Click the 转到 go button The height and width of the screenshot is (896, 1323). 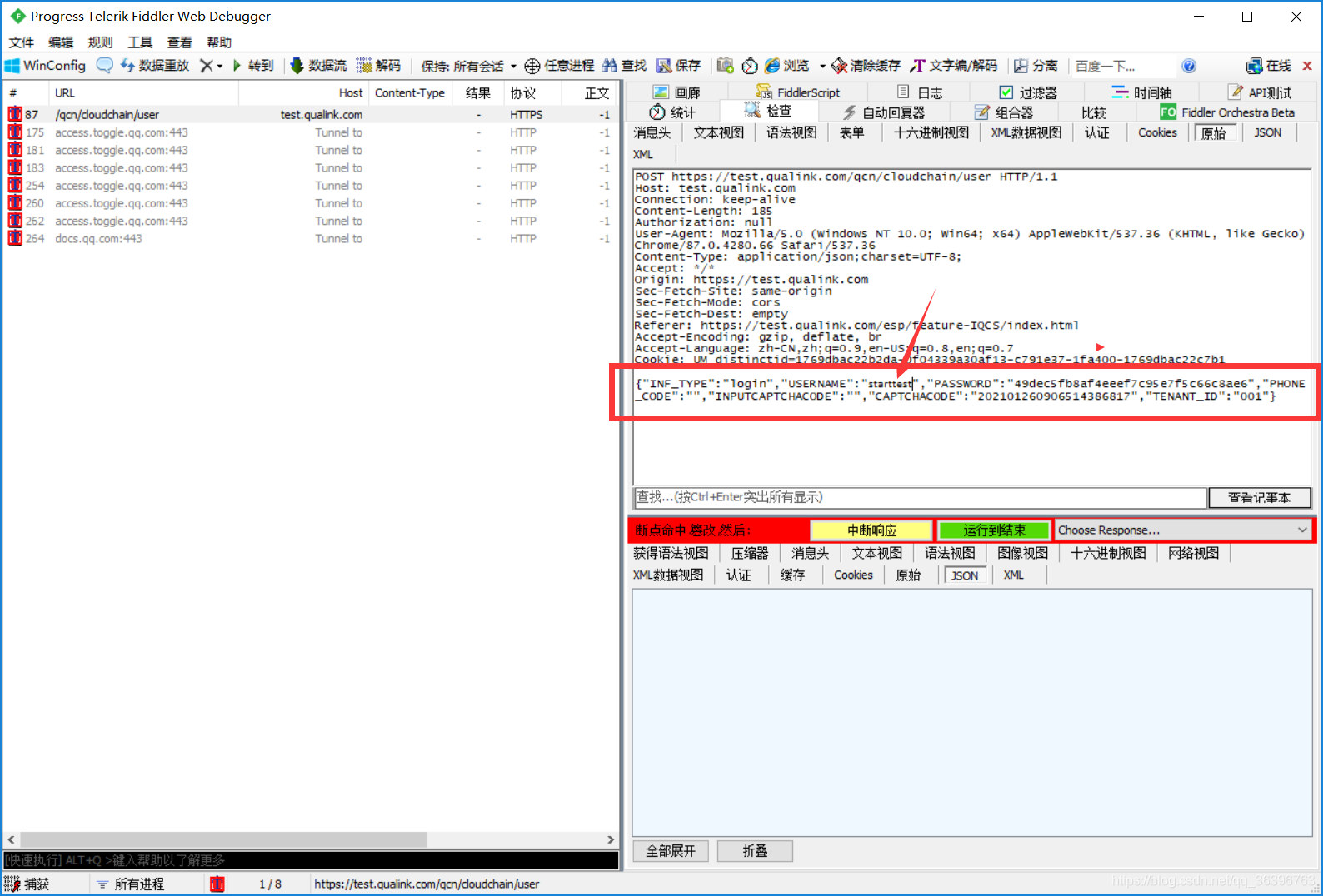pyautogui.click(x=253, y=66)
